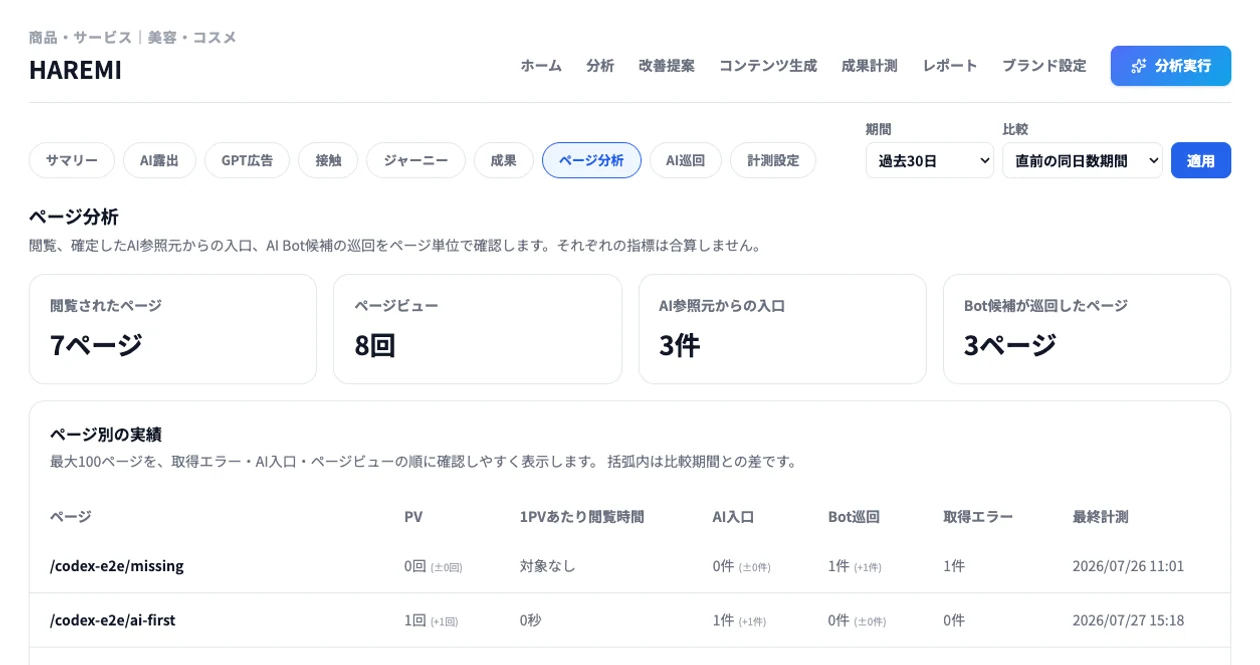Click the HAREMI brand title

pos(75,69)
